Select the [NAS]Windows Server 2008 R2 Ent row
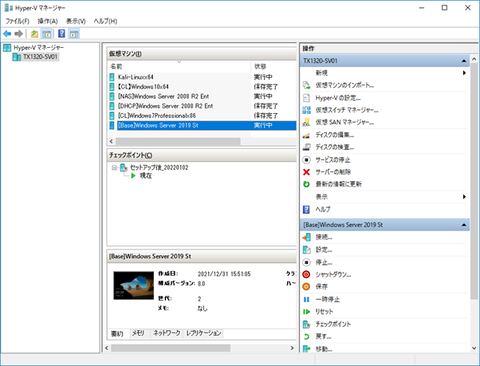Viewport: 480px width, 366px height. (x=202, y=96)
